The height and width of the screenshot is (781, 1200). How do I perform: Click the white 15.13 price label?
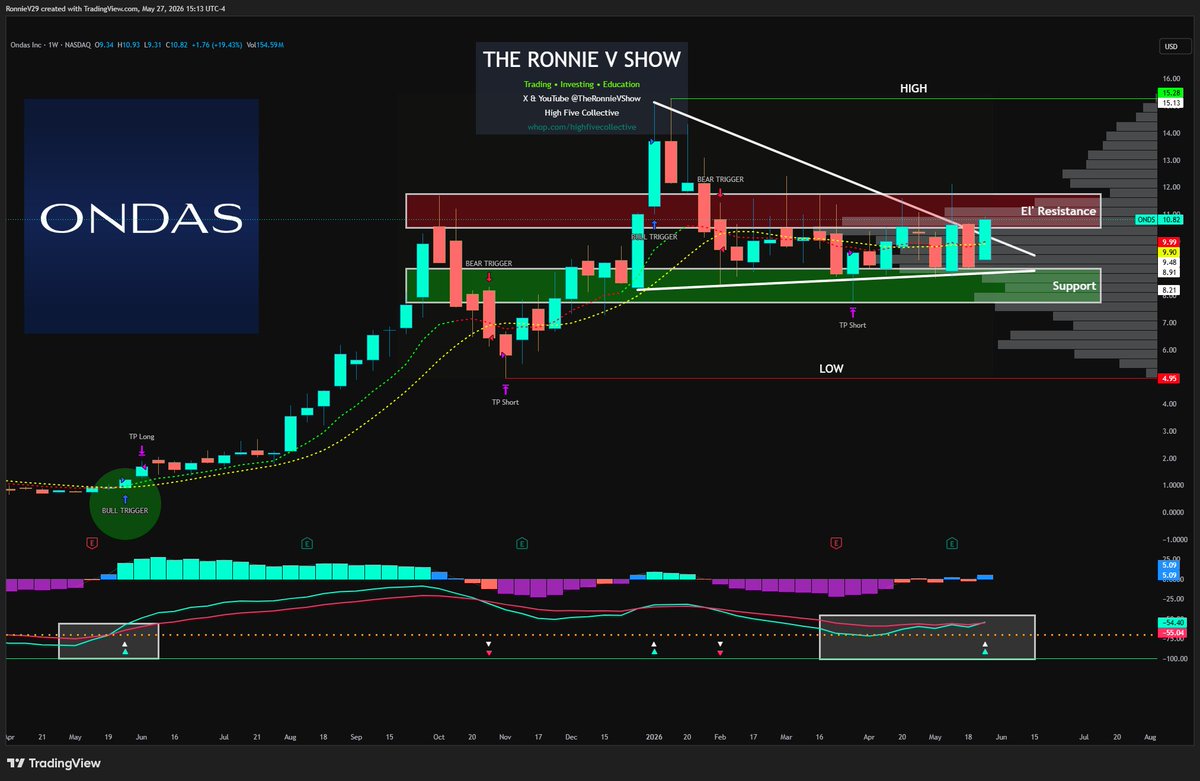coord(1169,102)
